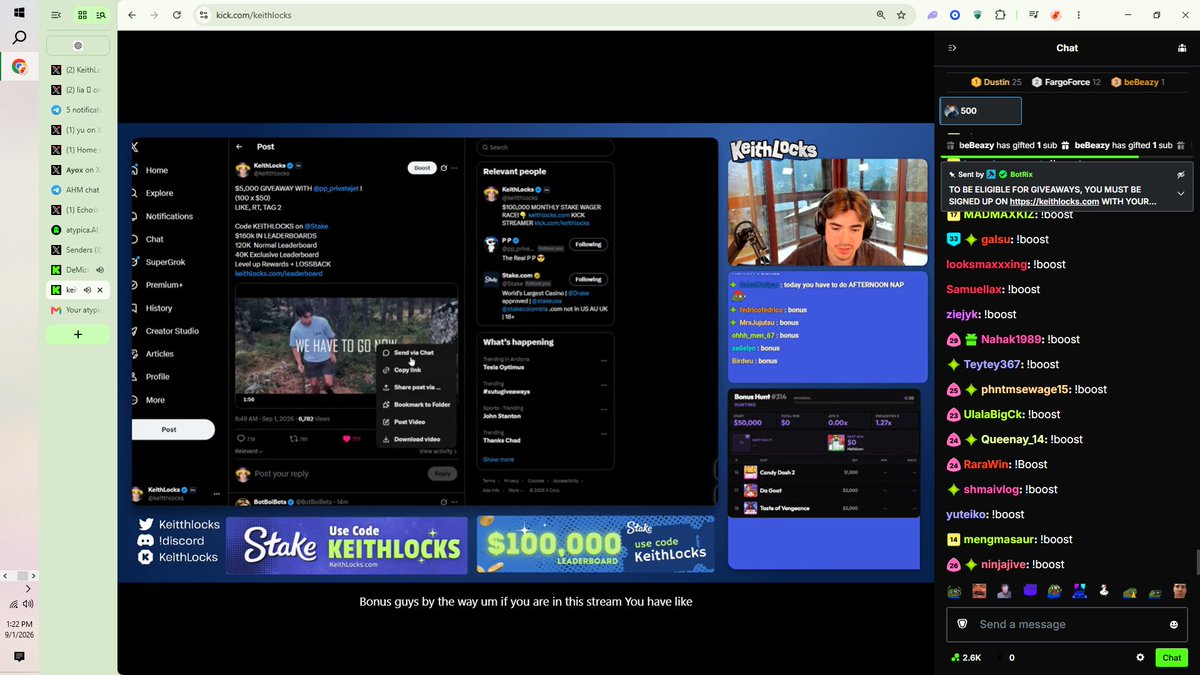The width and height of the screenshot is (1200, 675).
Task: Switch to the '5 notificat' Telegram tab
Action: (77, 110)
